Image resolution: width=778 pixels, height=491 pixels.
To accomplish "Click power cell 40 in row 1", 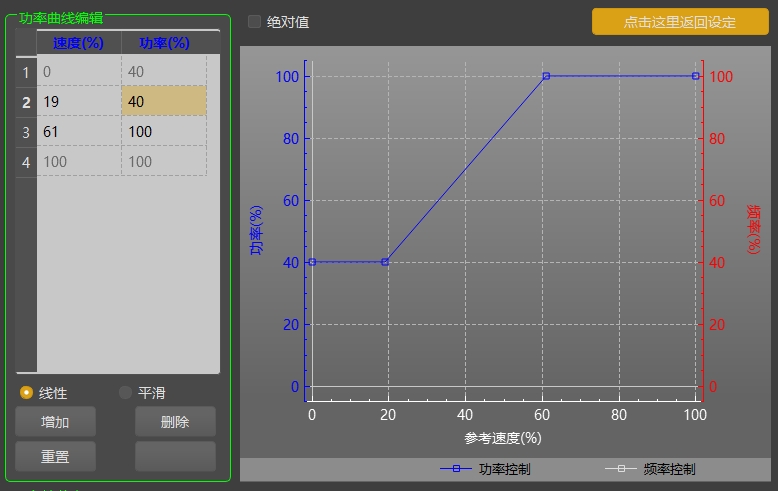I will pos(164,71).
